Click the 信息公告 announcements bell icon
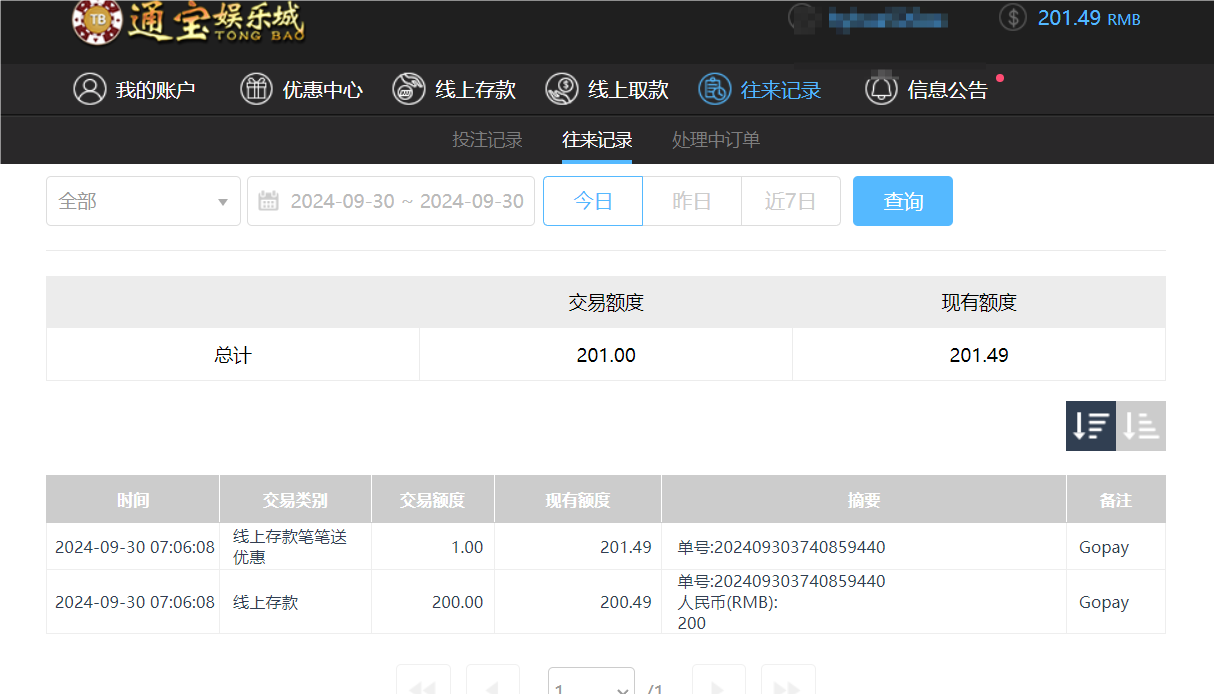Screen dimensions: 1214x694 pyautogui.click(x=881, y=89)
